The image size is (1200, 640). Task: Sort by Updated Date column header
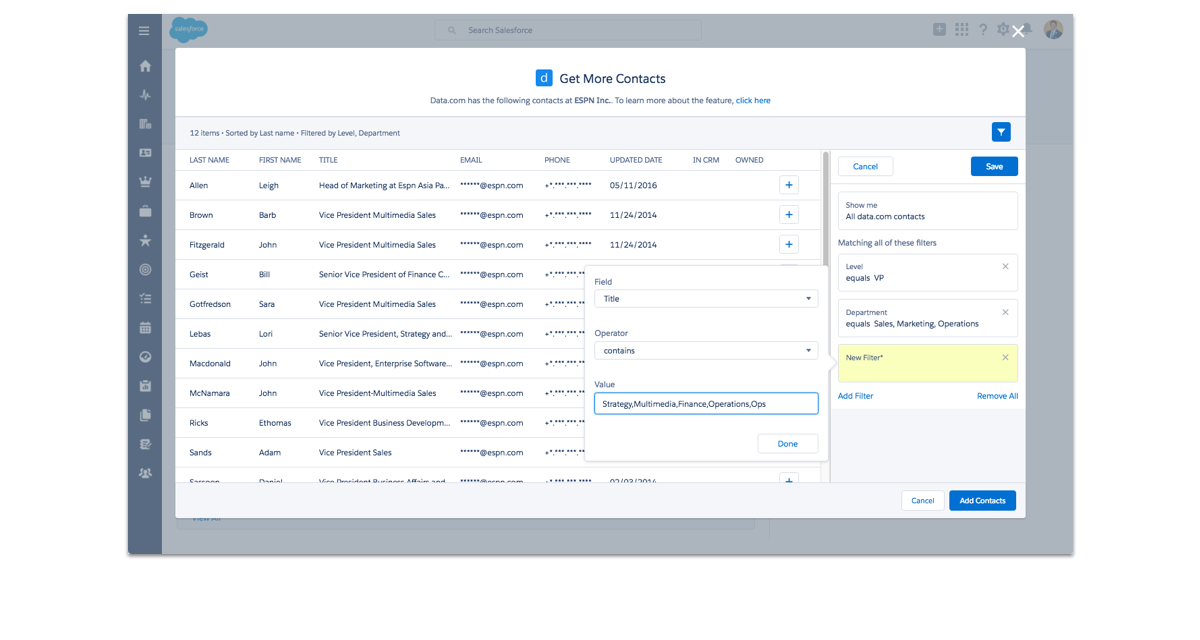pos(635,160)
